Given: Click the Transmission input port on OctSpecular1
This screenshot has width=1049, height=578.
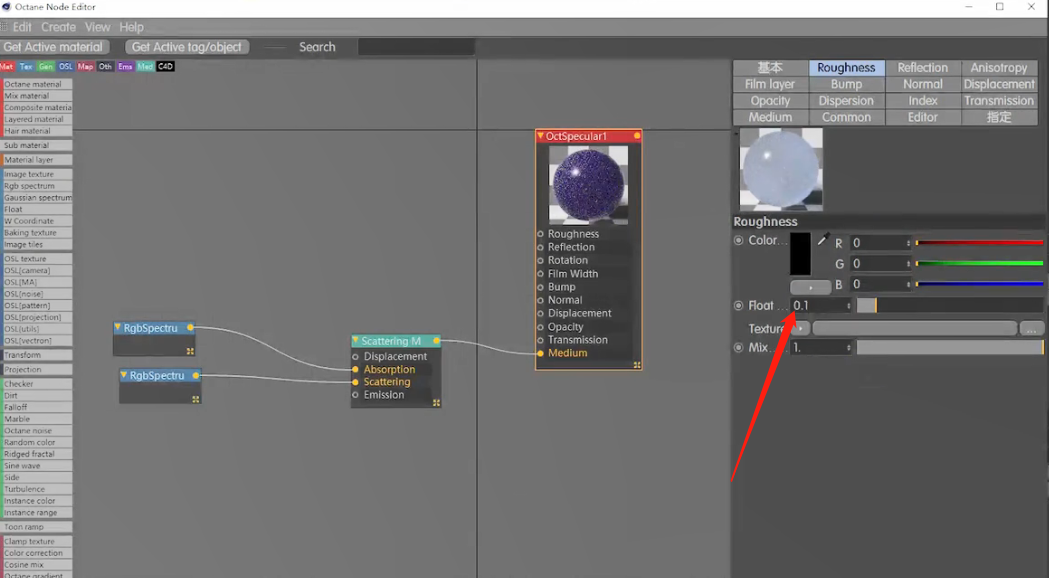Looking at the screenshot, I should (541, 340).
